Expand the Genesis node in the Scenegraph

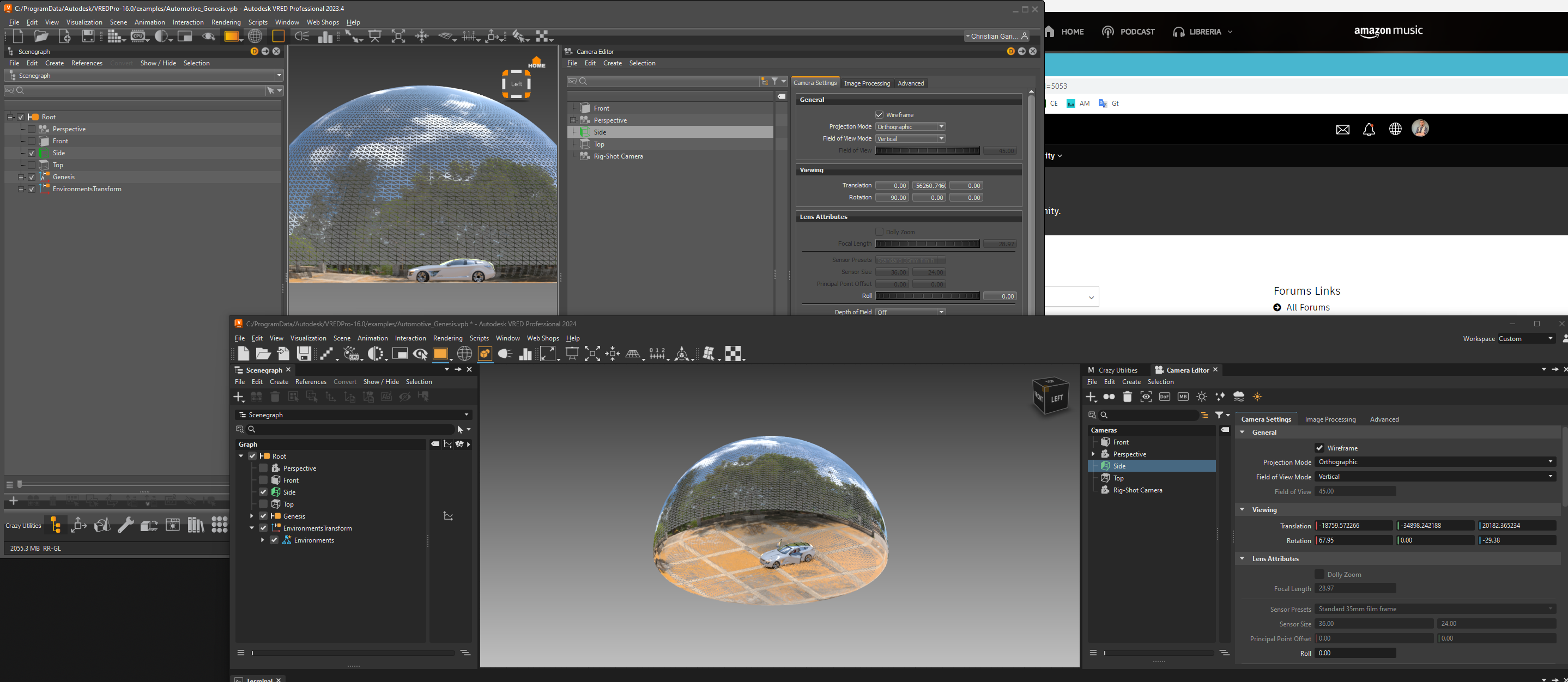(252, 515)
